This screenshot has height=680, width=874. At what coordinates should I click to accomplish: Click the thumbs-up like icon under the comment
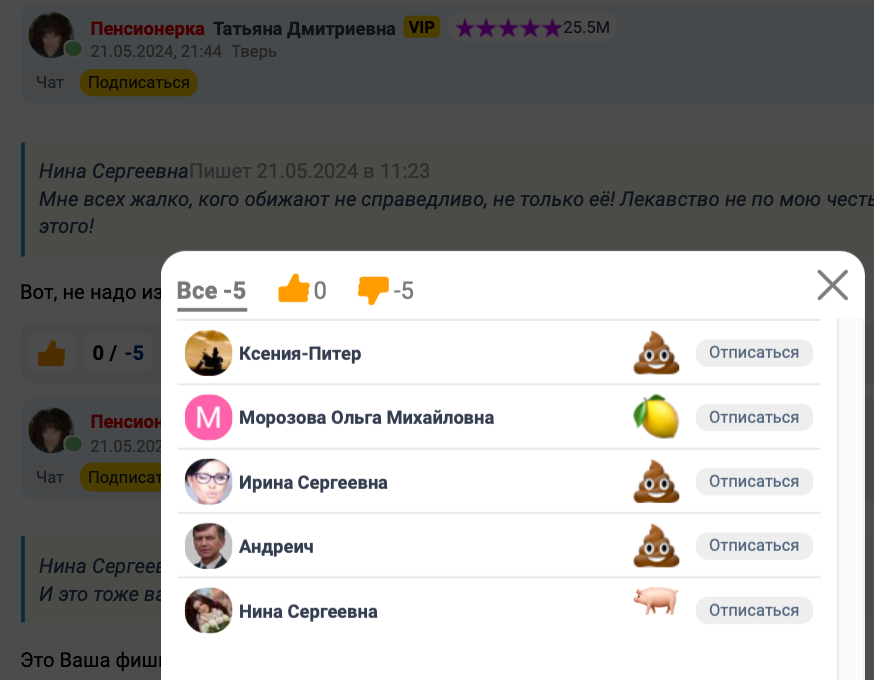51,353
